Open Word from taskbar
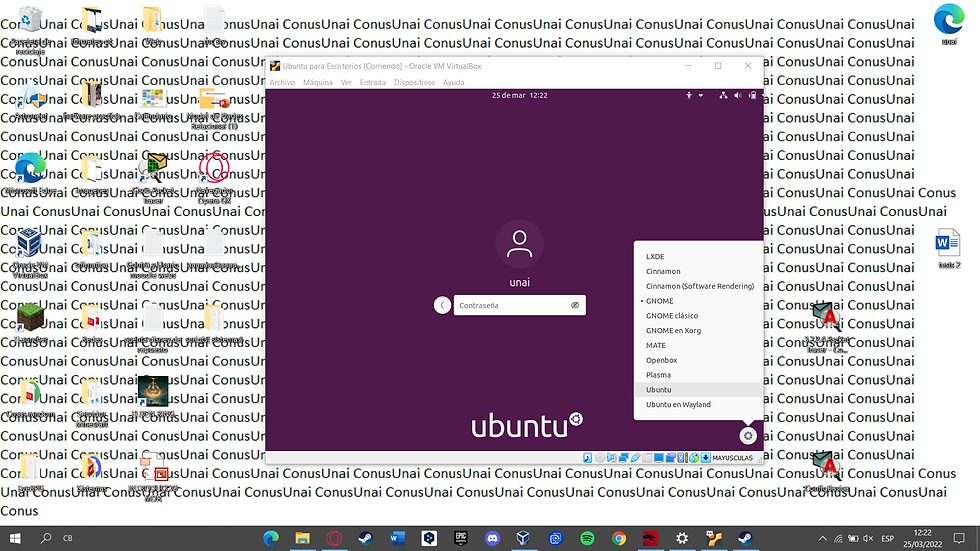This screenshot has width=980, height=551. pos(398,538)
